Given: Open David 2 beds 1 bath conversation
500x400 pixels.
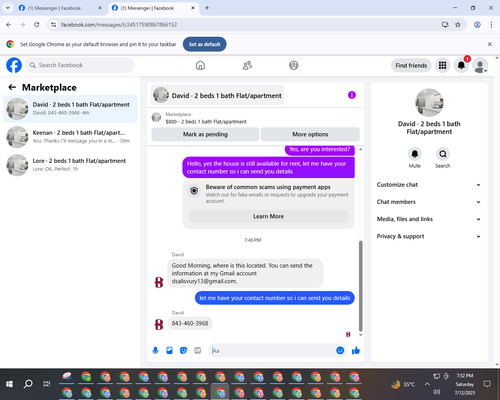Looking at the screenshot, I should (x=70, y=109).
